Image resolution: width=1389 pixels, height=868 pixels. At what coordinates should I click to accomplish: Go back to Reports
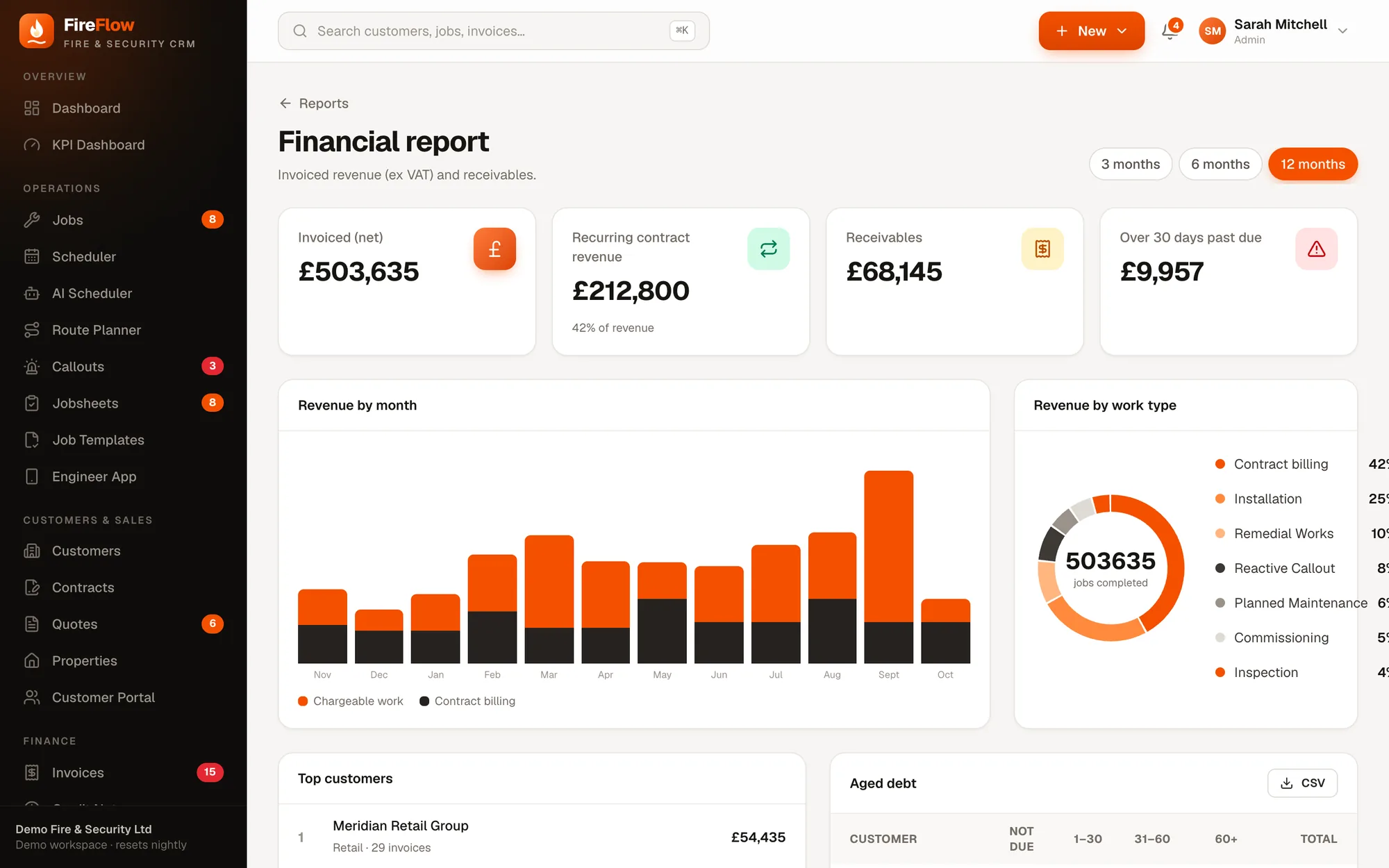pos(314,103)
